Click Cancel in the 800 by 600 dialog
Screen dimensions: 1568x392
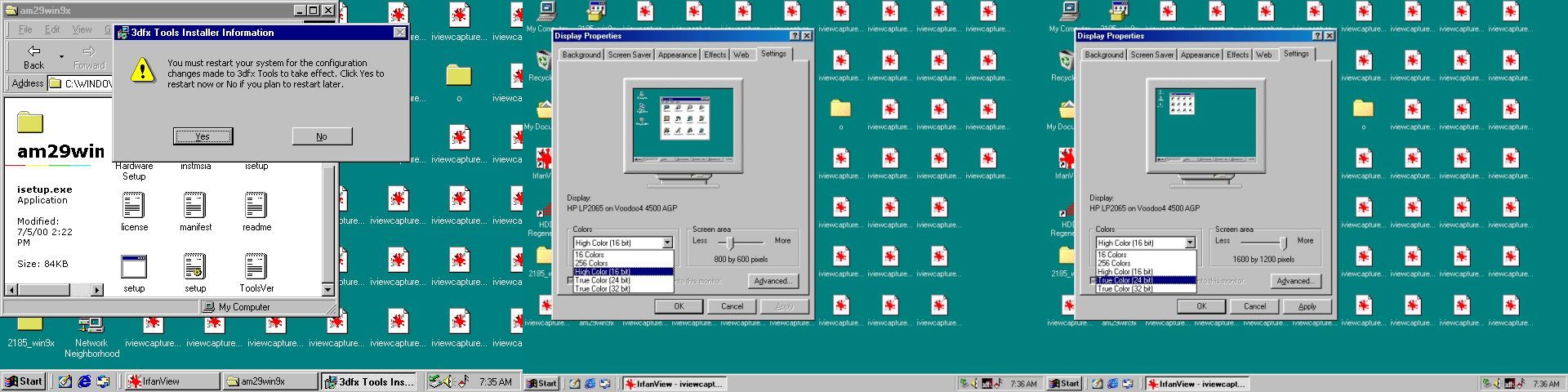(732, 306)
